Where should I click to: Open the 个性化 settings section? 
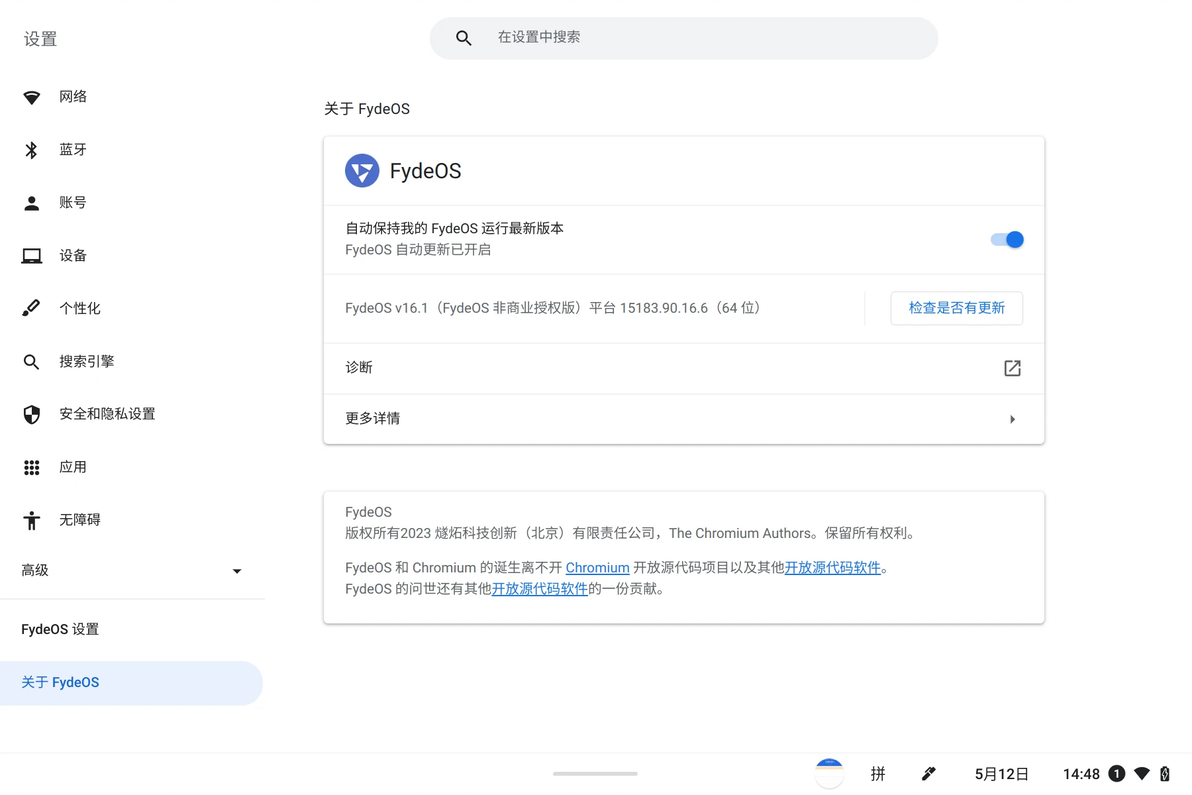132,308
